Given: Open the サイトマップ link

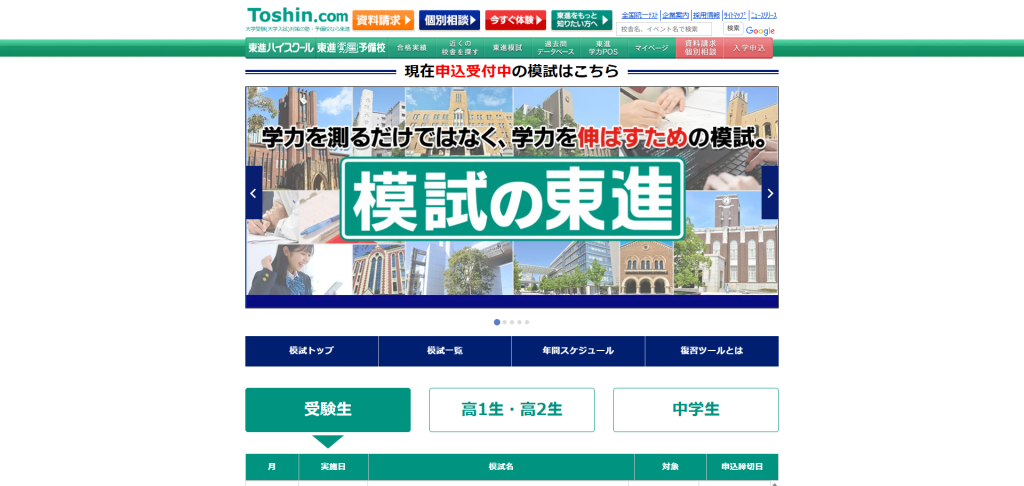Looking at the screenshot, I should click(x=734, y=15).
